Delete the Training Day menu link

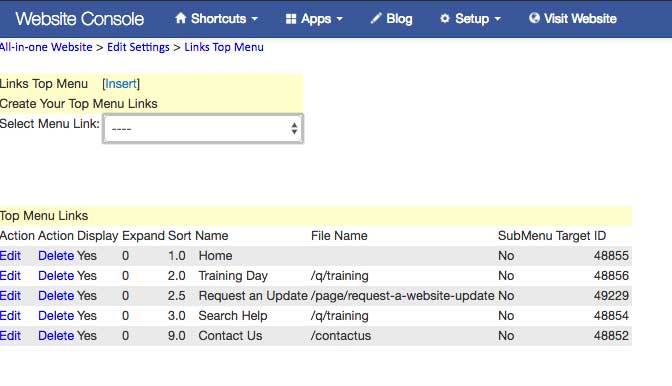coord(56,276)
